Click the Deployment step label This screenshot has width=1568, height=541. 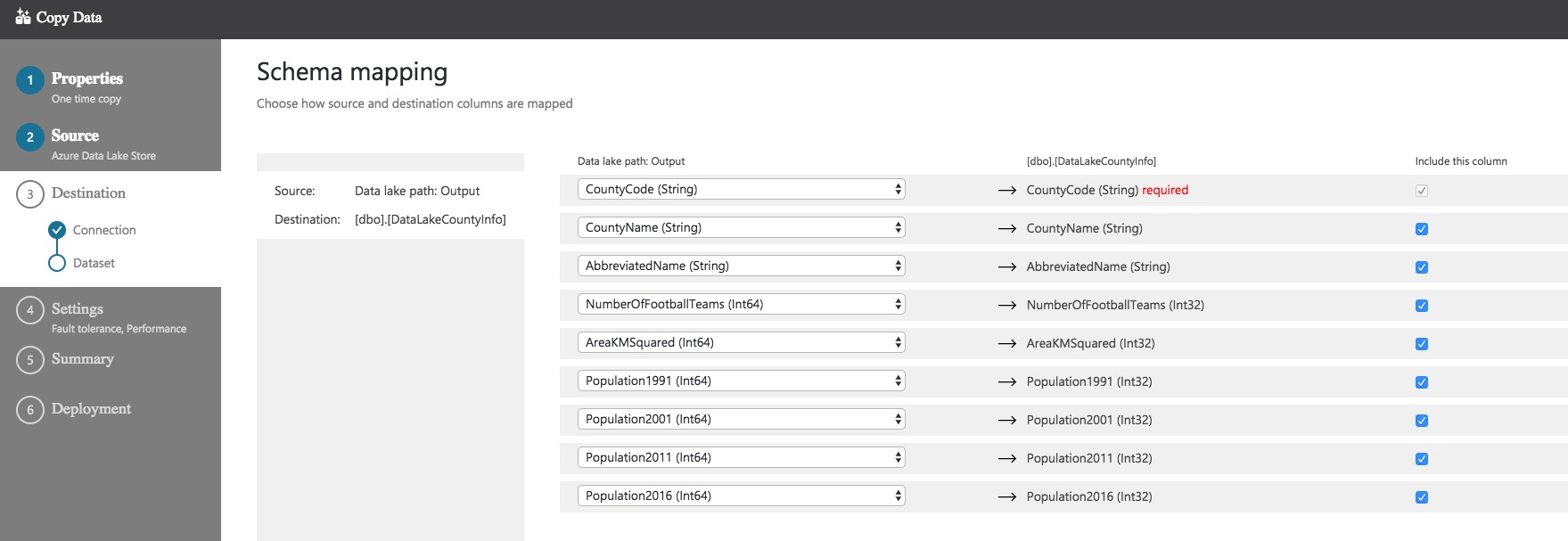tap(91, 409)
